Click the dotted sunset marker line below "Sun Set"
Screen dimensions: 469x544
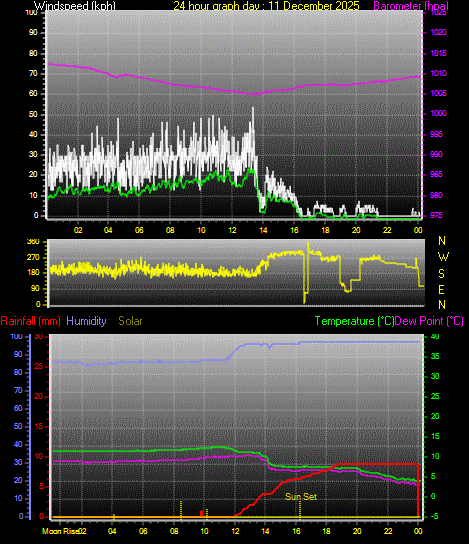(x=300, y=509)
